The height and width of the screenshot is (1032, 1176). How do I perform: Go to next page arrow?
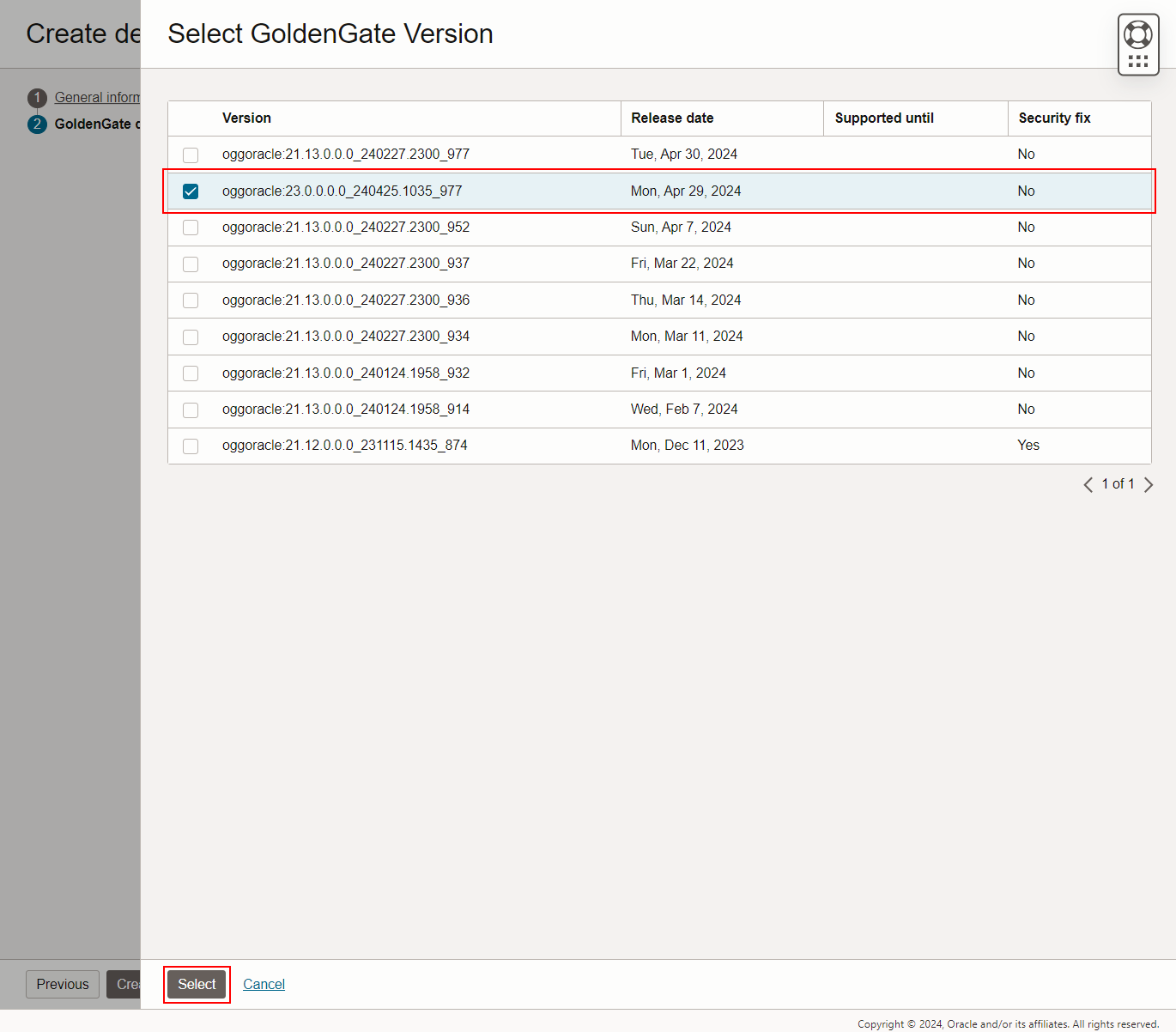1149,484
